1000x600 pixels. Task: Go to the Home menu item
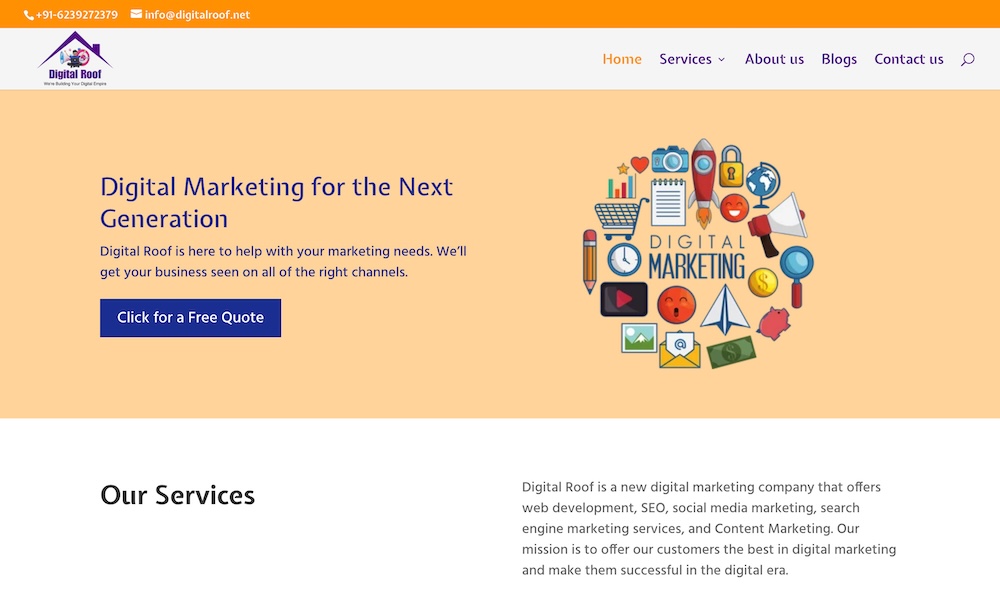pos(622,59)
